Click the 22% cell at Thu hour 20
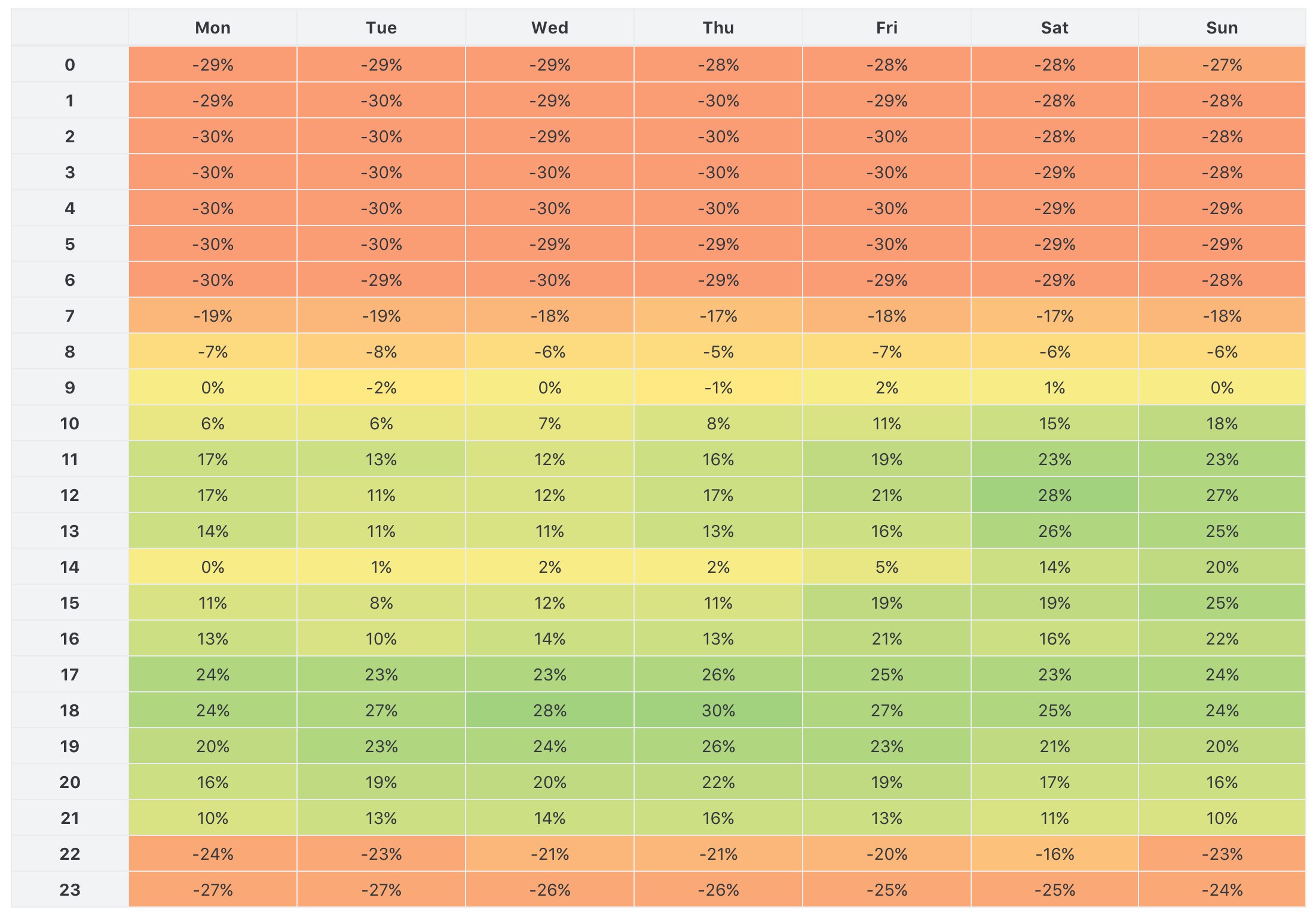The width and height of the screenshot is (1316, 916). coord(718,781)
